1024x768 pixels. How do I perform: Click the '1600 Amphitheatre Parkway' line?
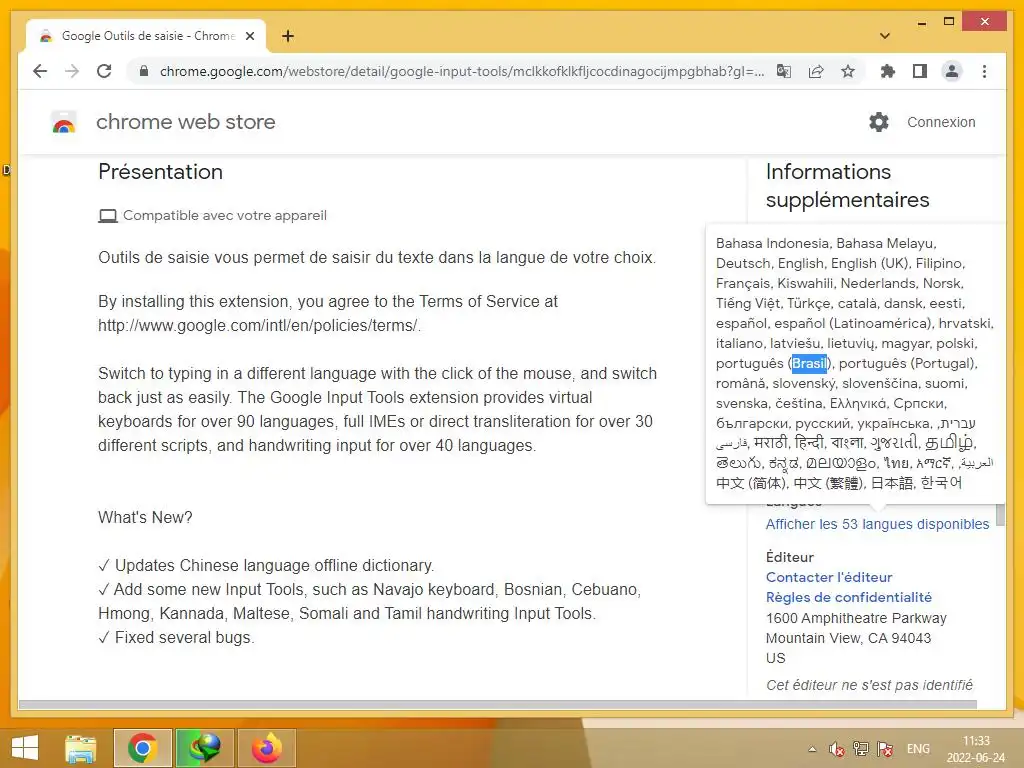pyautogui.click(x=856, y=618)
